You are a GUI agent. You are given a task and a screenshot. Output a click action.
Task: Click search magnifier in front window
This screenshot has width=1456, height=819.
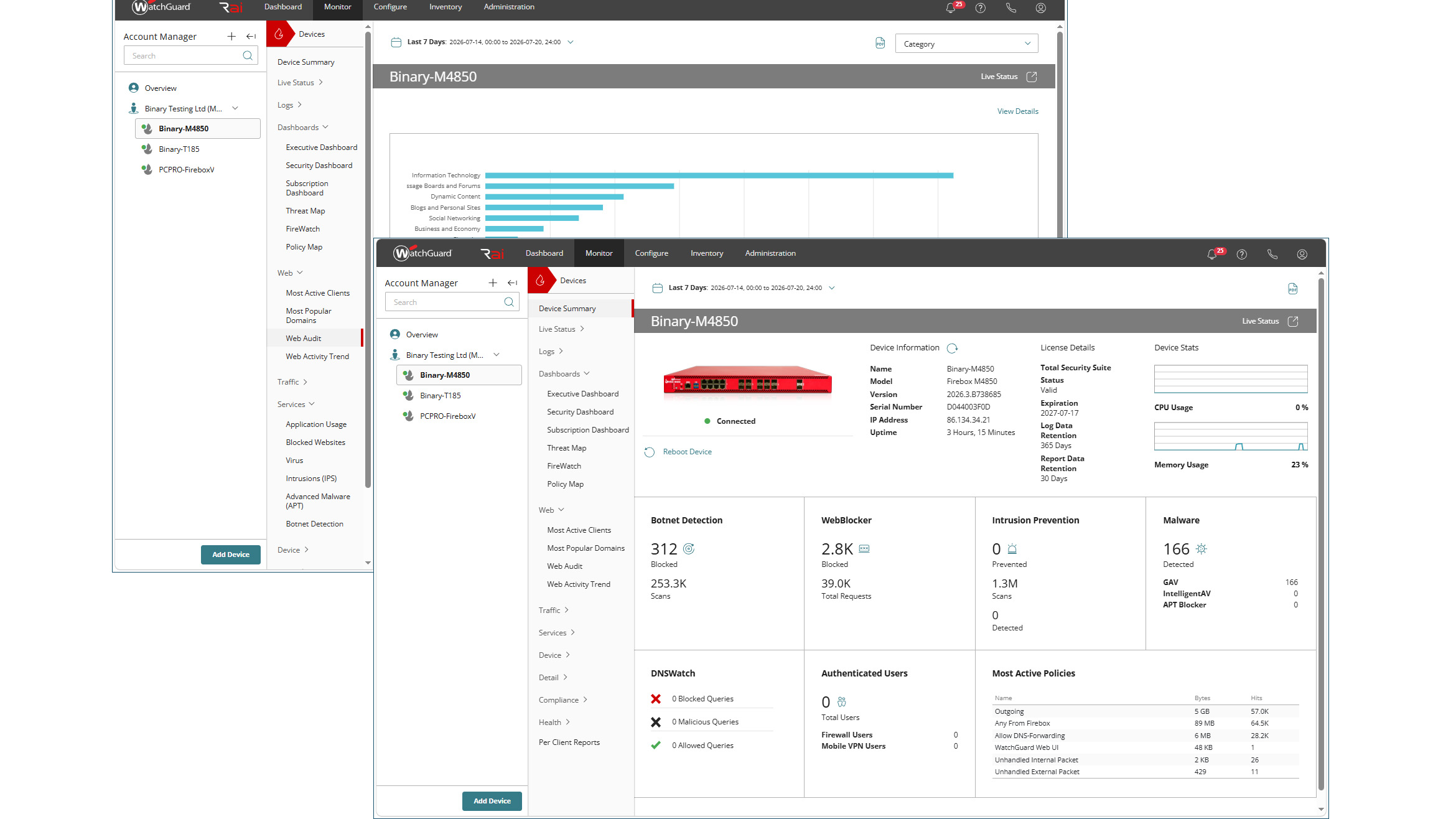509,302
